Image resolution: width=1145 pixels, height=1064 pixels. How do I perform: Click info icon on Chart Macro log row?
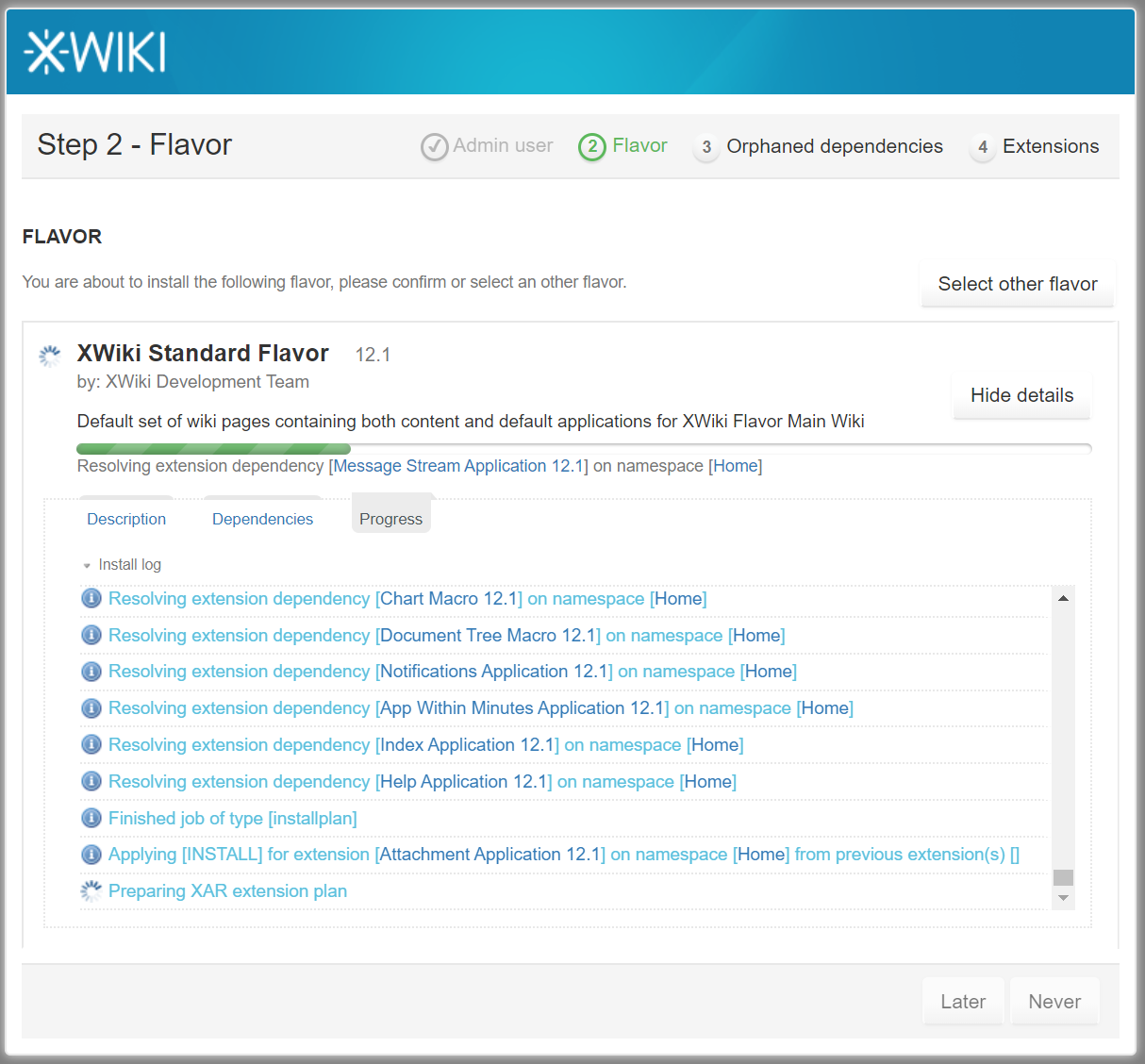91,599
